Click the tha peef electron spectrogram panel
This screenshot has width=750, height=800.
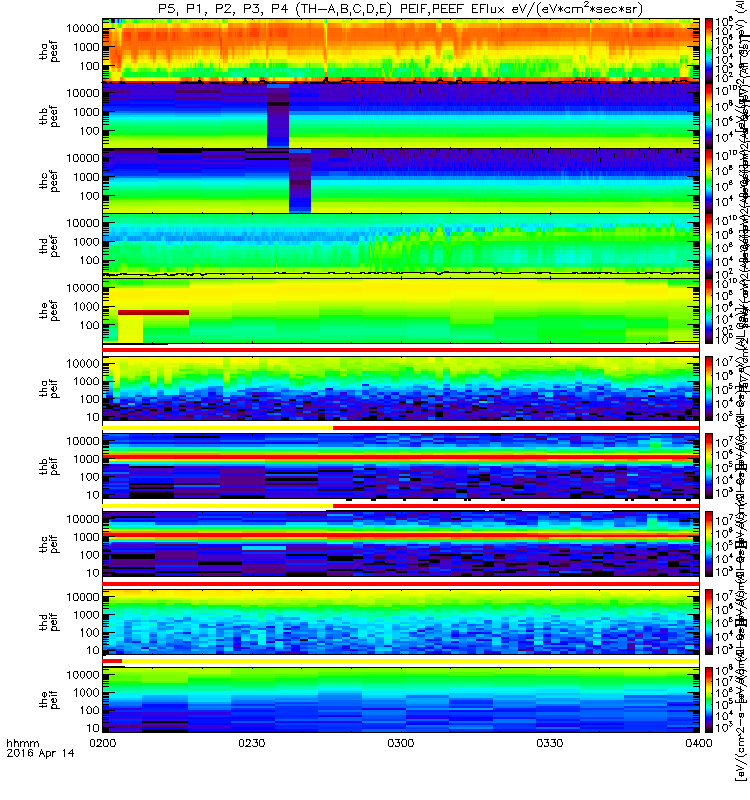click(401, 51)
